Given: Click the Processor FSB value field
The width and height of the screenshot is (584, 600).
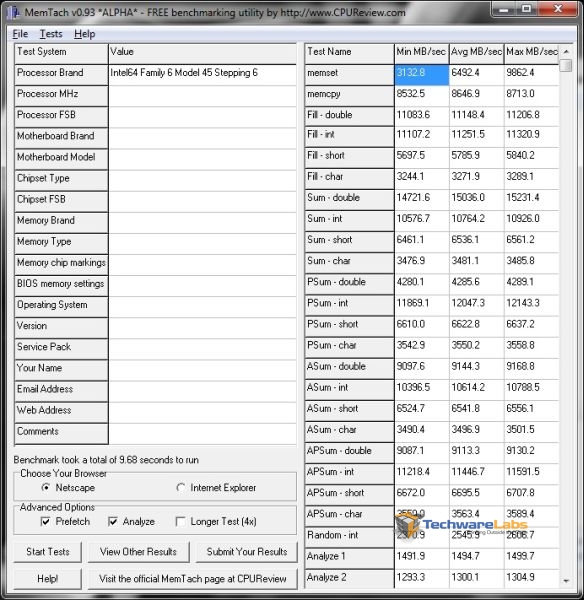Looking at the screenshot, I should click(202, 117).
